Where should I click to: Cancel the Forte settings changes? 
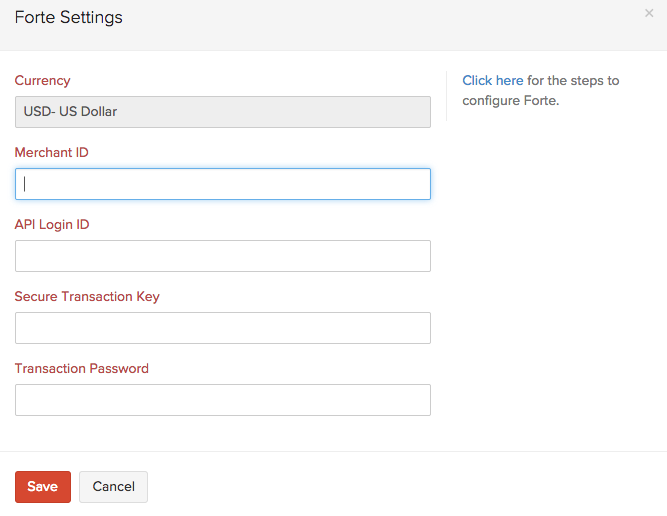113,486
